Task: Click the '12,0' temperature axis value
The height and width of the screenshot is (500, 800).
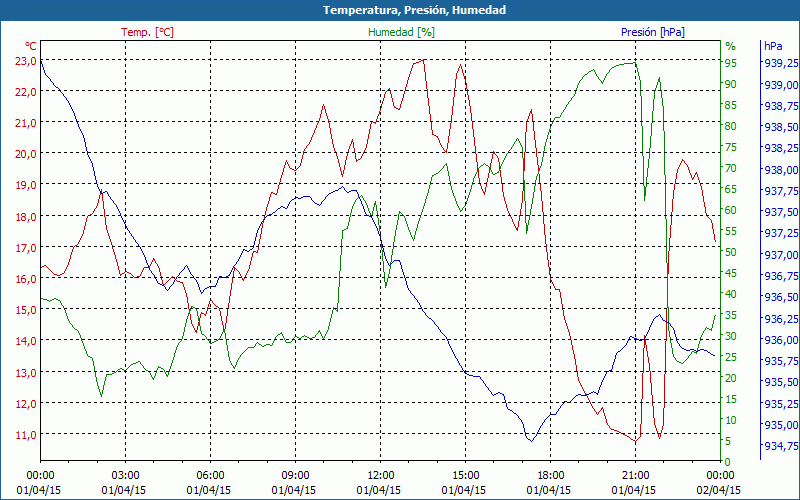Action: (x=25, y=404)
